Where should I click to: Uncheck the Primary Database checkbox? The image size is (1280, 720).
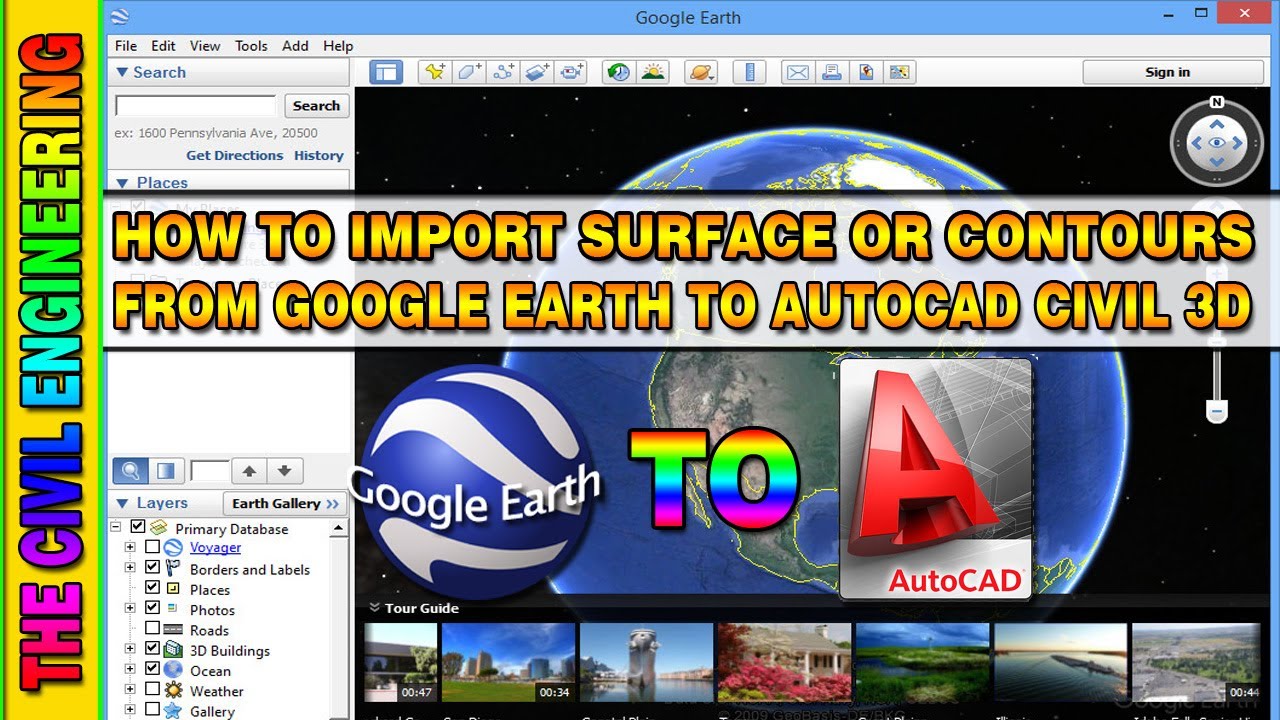tap(138, 527)
